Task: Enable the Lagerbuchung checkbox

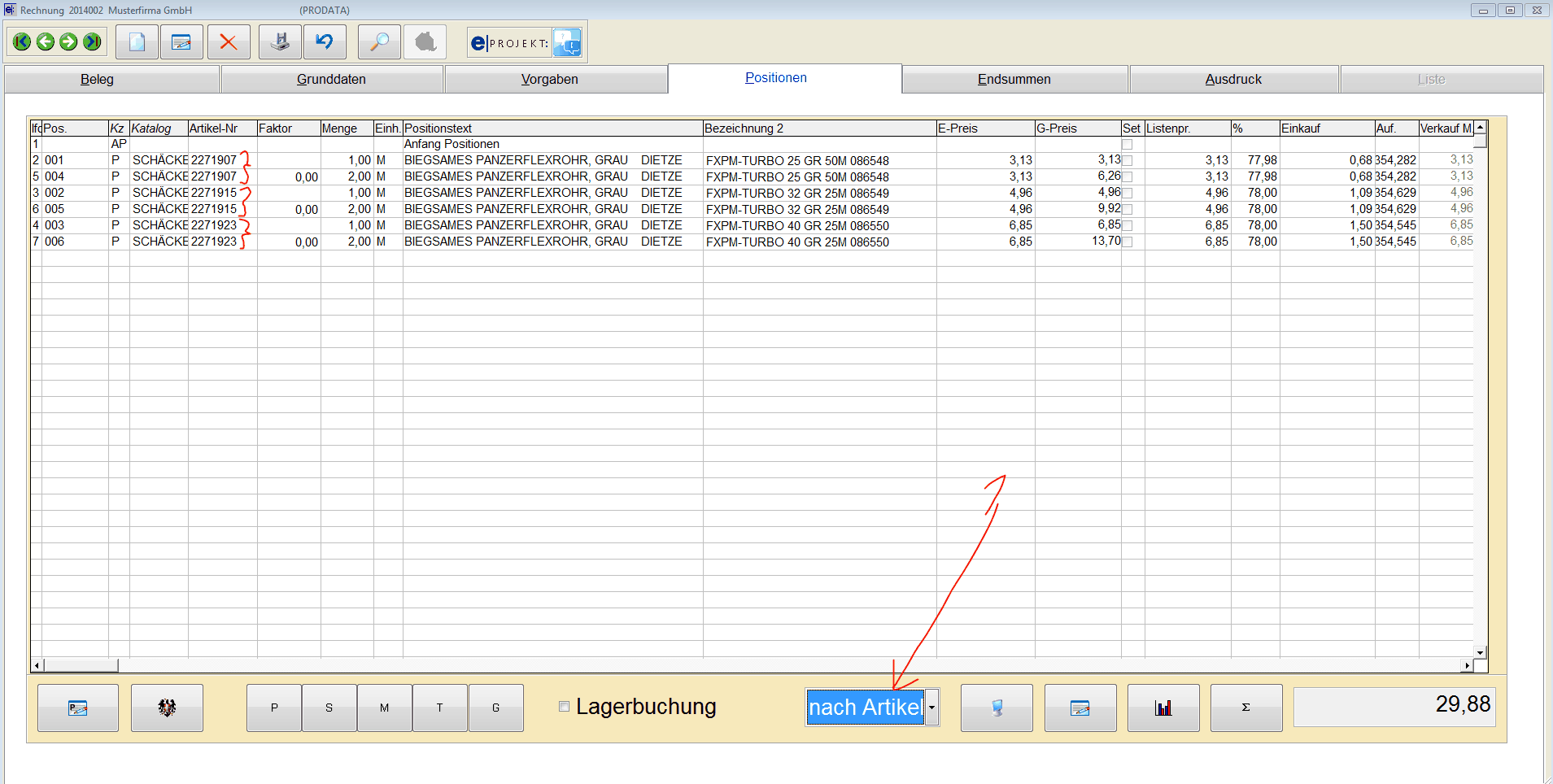Action: click(x=564, y=707)
